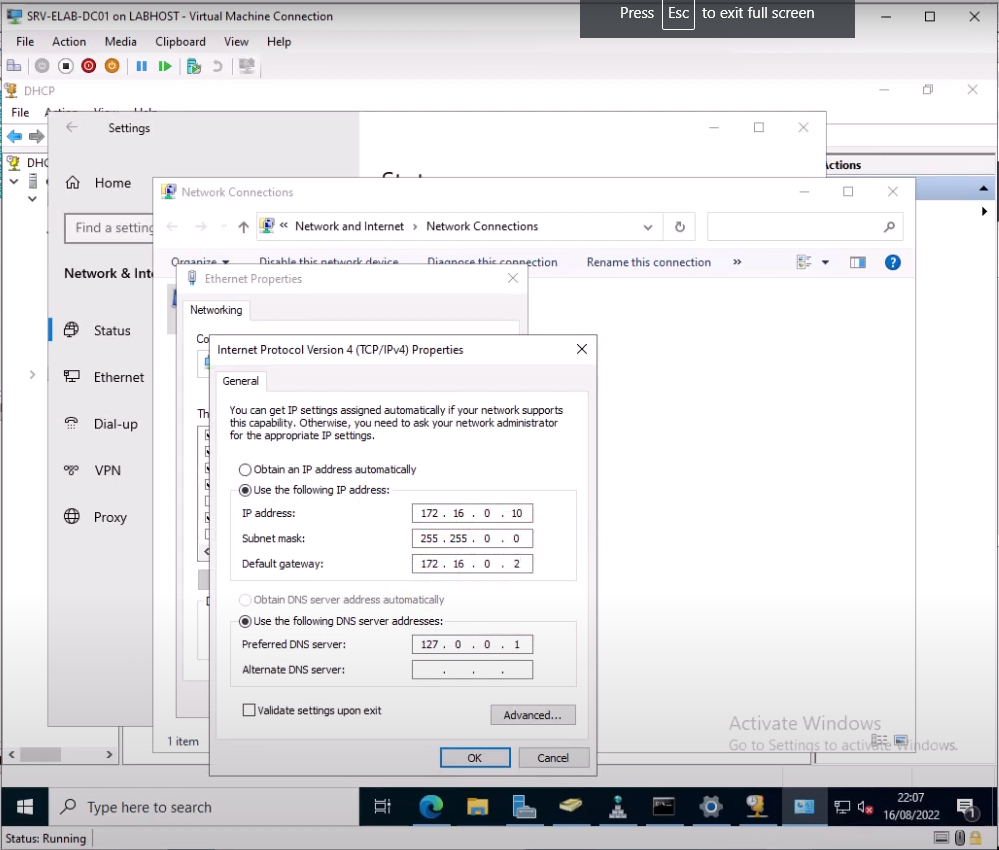Open the address bar dropdown arrow
999x850 pixels.
click(647, 226)
